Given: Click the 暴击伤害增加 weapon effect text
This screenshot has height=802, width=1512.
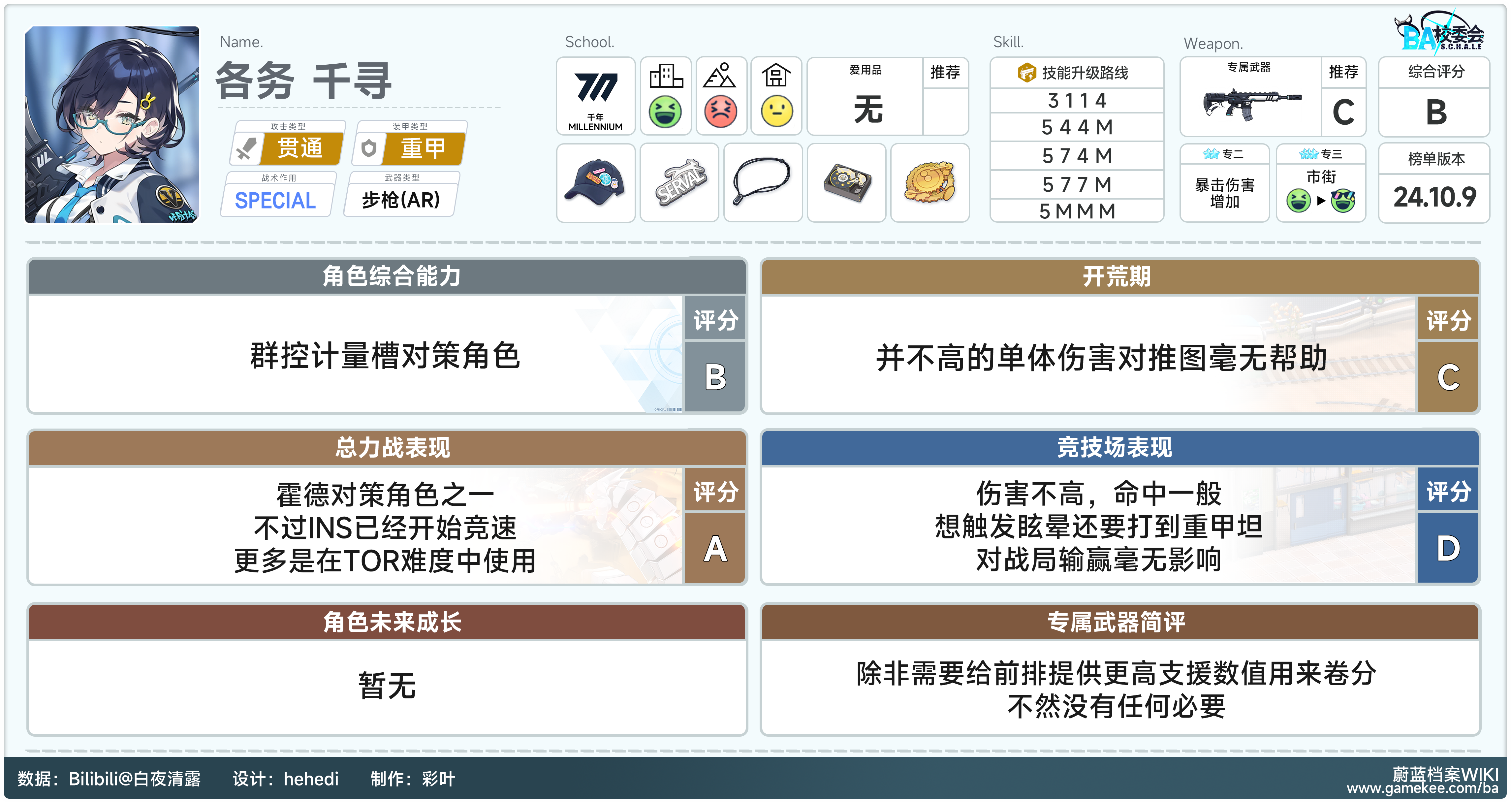Looking at the screenshot, I should (1224, 193).
